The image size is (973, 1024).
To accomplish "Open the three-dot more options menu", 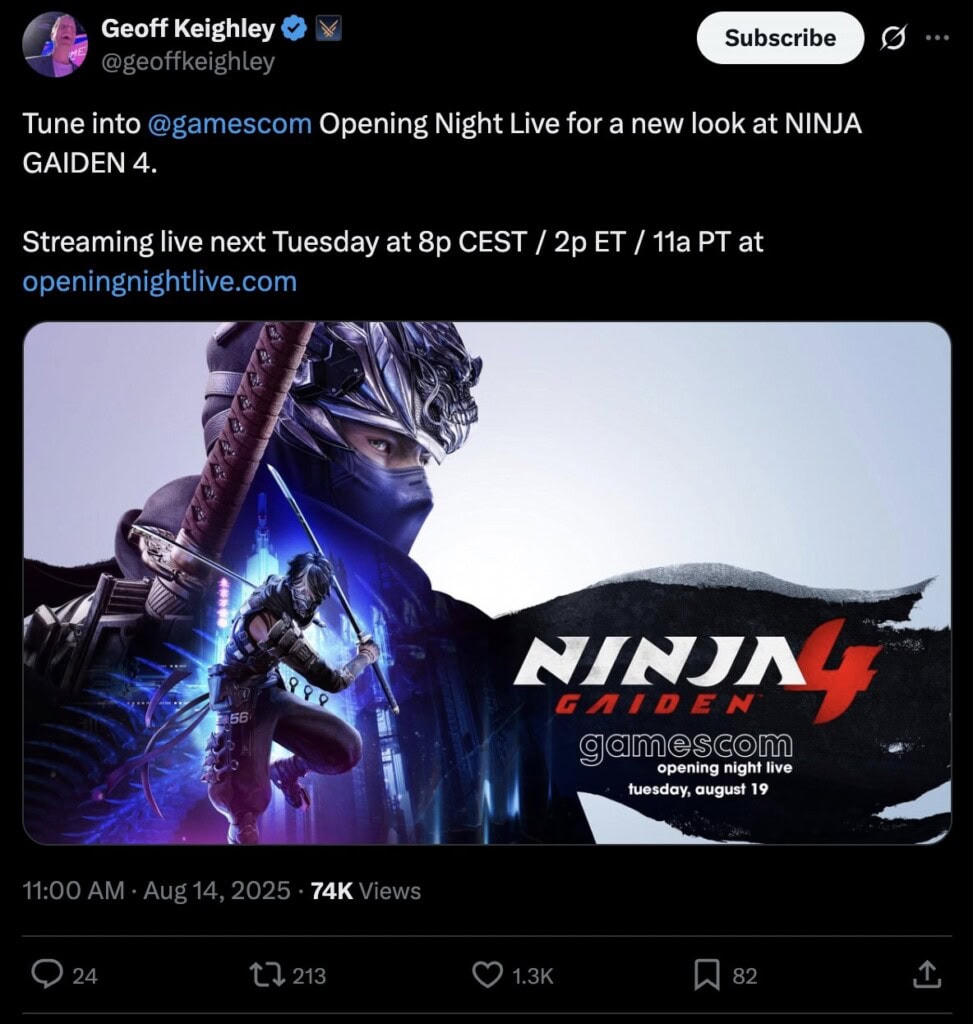I will click(937, 38).
